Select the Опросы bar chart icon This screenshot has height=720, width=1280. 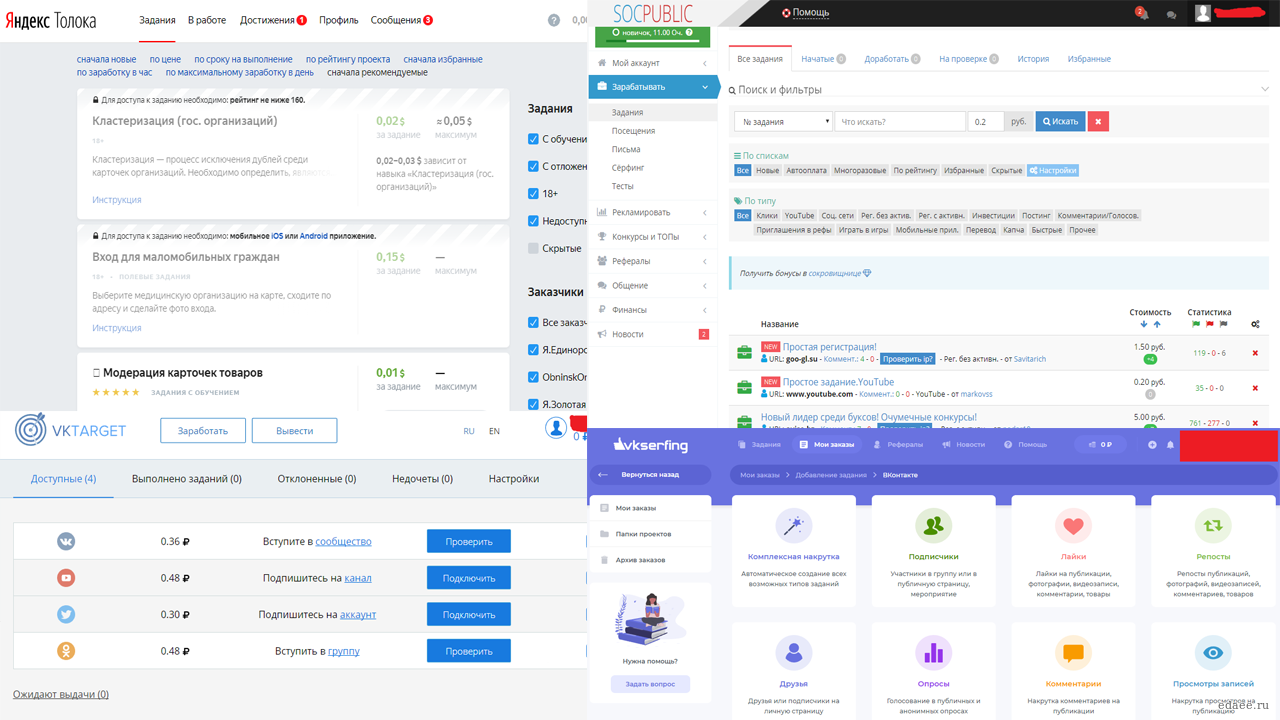(933, 653)
